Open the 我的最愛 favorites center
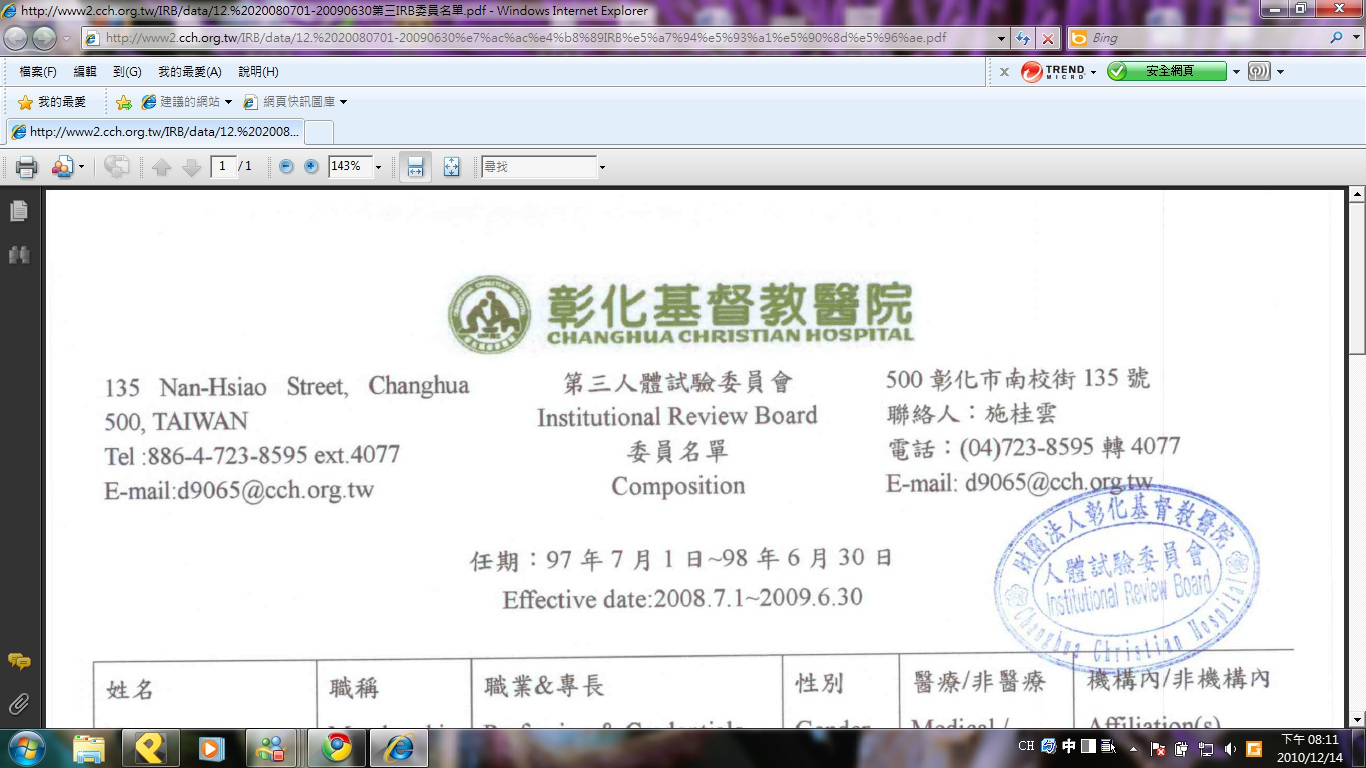Viewport: 1366px width, 768px height. (x=52, y=102)
